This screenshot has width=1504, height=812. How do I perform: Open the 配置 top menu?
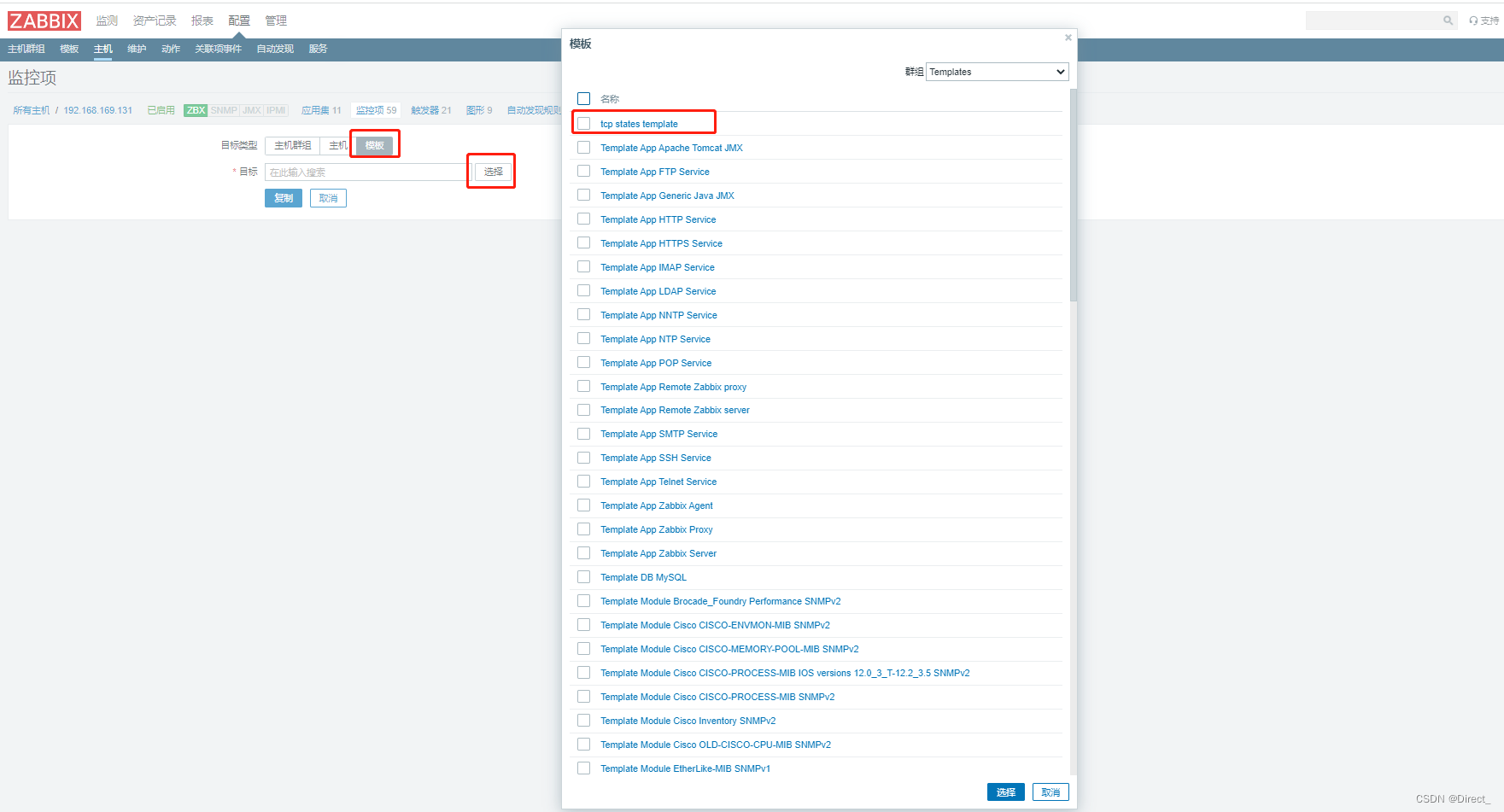point(239,20)
